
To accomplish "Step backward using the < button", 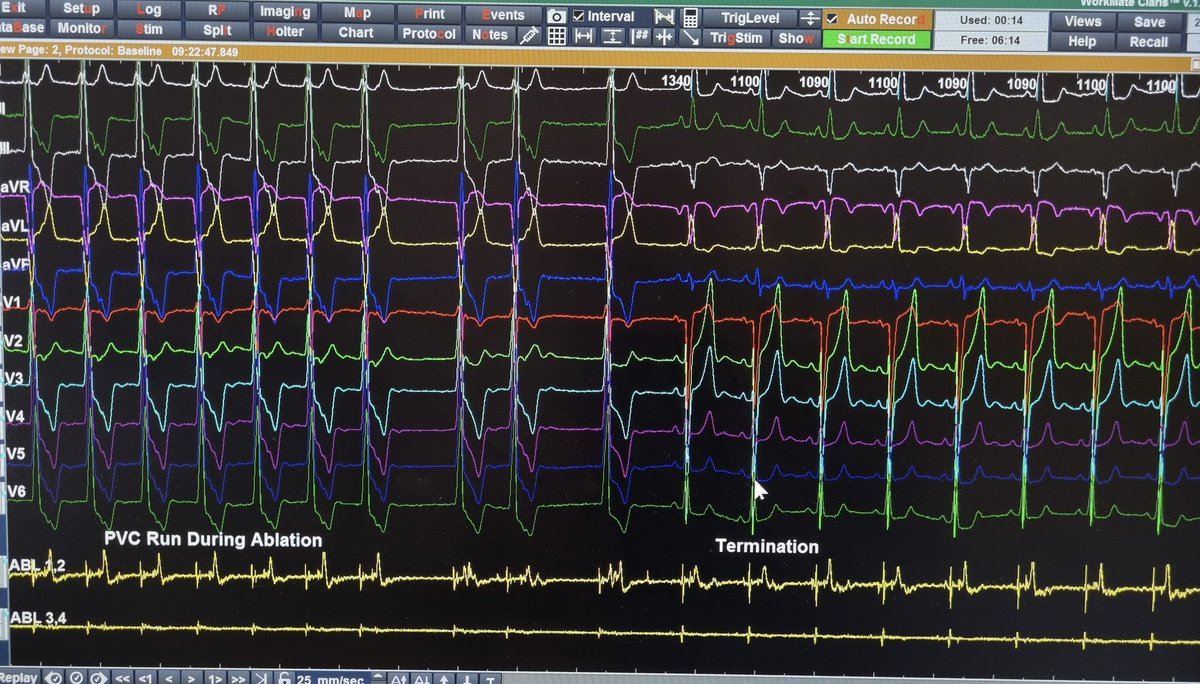I will pos(169,677).
